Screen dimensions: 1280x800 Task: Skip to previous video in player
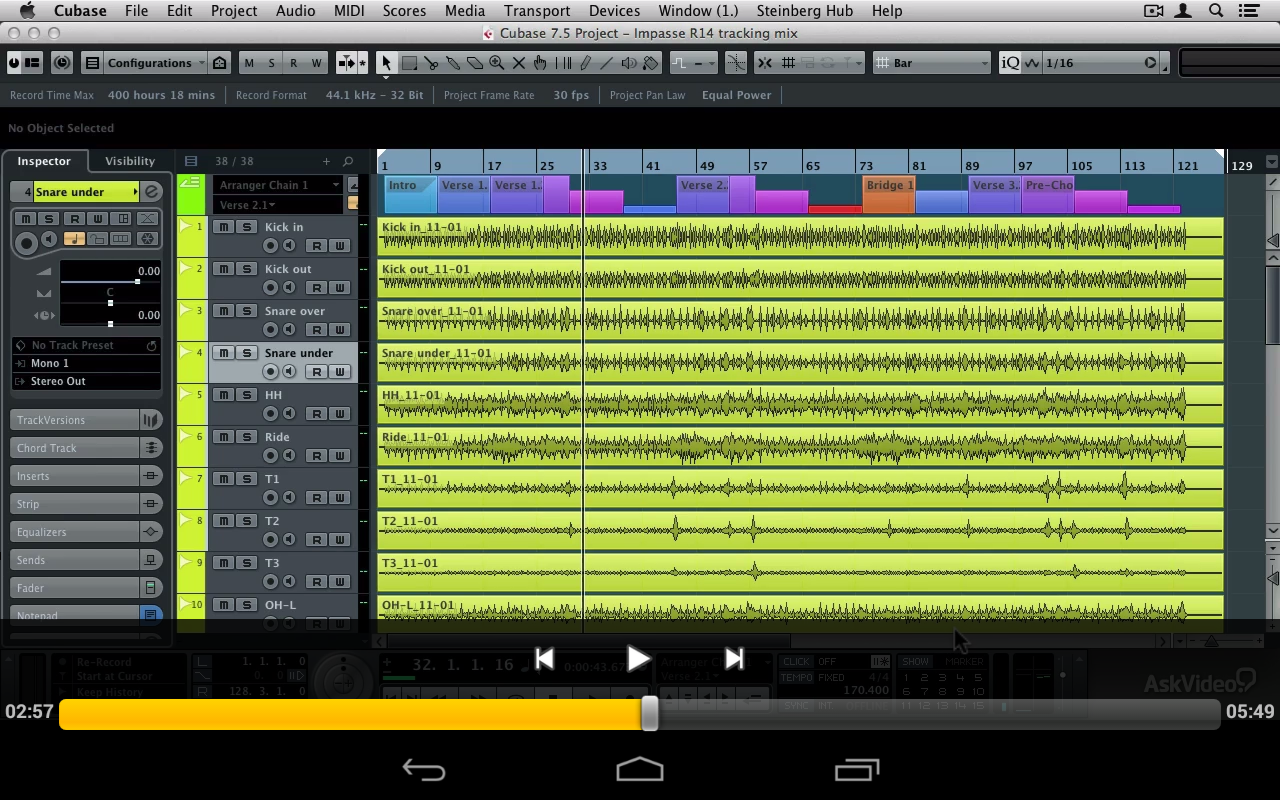coord(544,659)
